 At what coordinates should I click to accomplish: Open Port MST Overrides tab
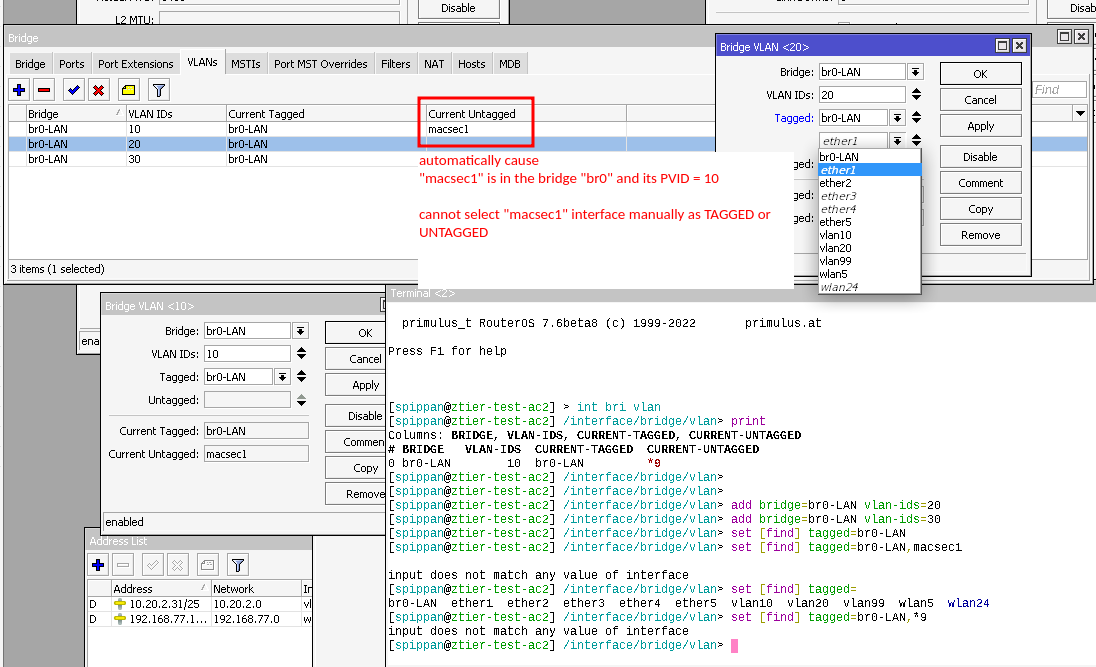click(320, 64)
